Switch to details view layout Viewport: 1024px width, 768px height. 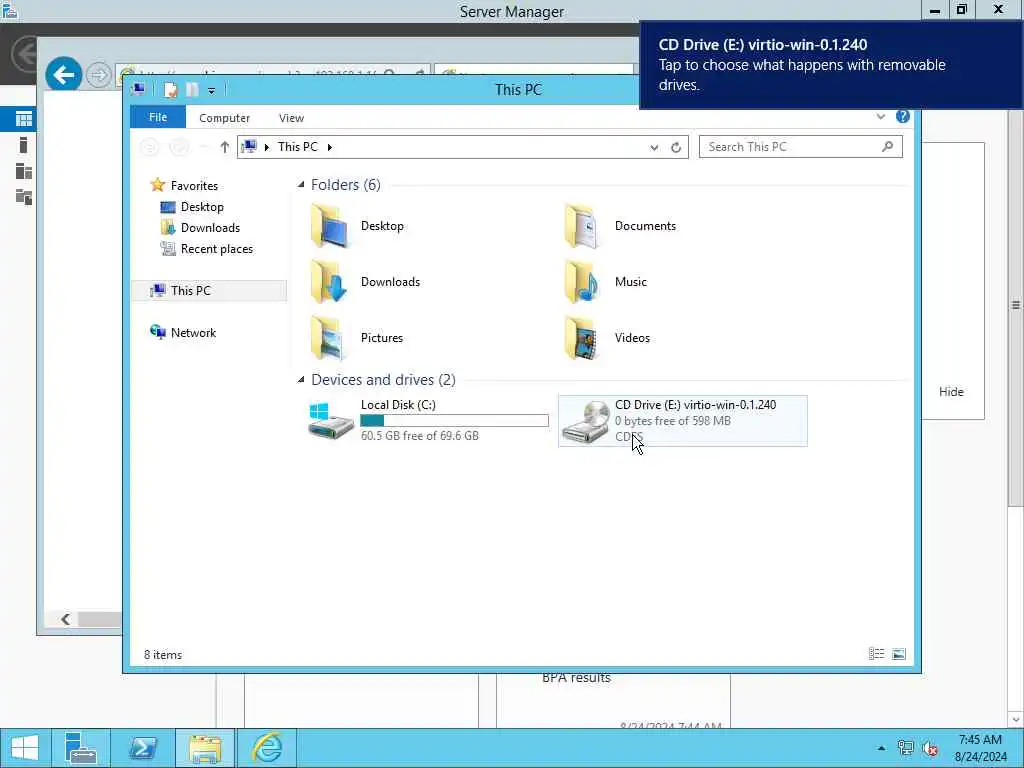(x=876, y=654)
